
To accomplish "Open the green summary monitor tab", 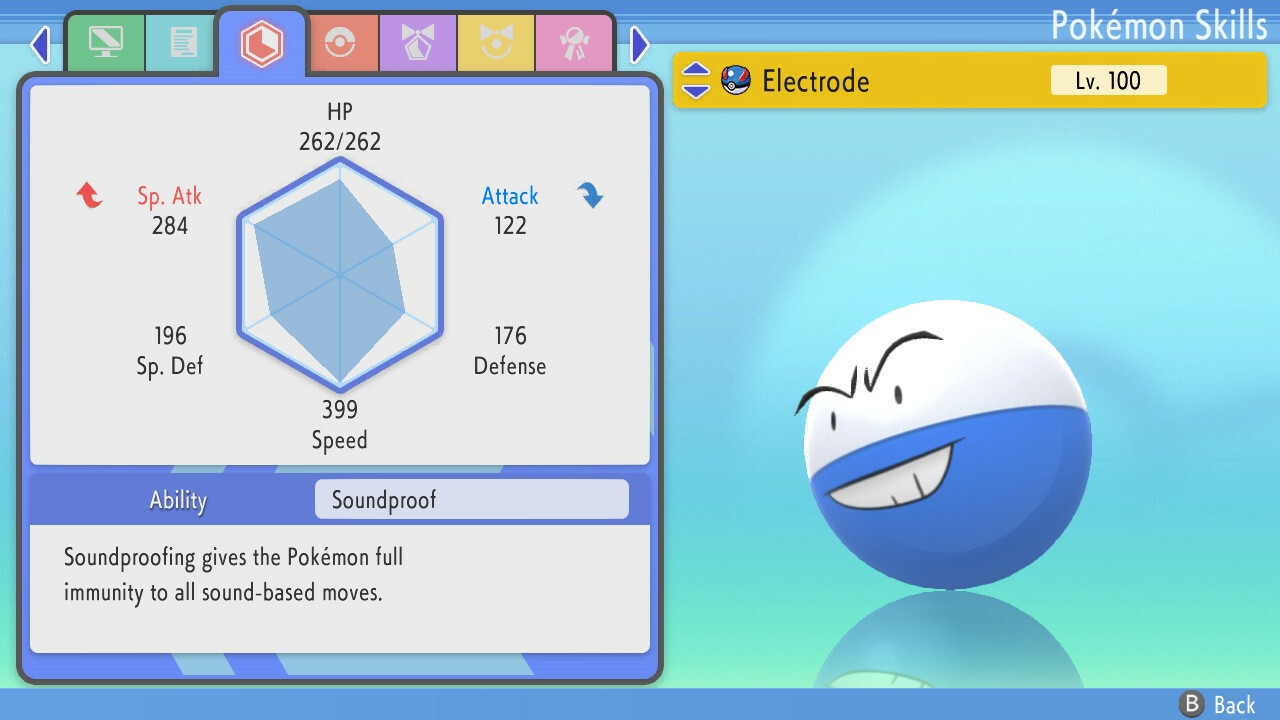I will (x=105, y=43).
